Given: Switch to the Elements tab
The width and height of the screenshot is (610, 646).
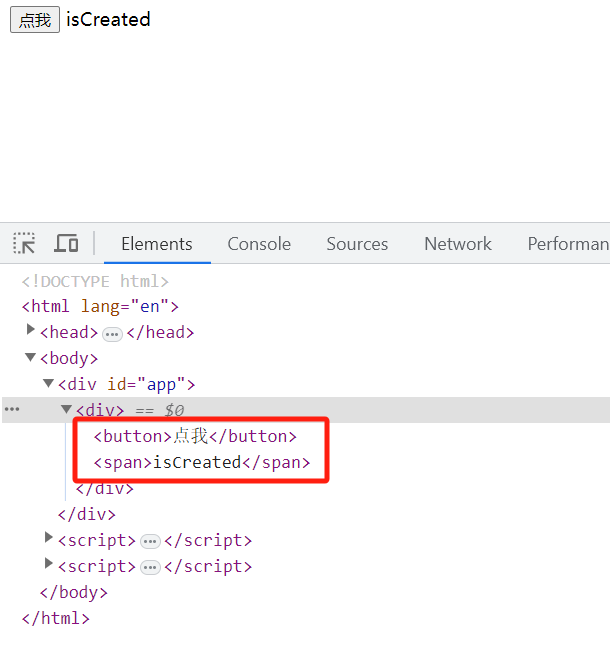Looking at the screenshot, I should point(157,243).
